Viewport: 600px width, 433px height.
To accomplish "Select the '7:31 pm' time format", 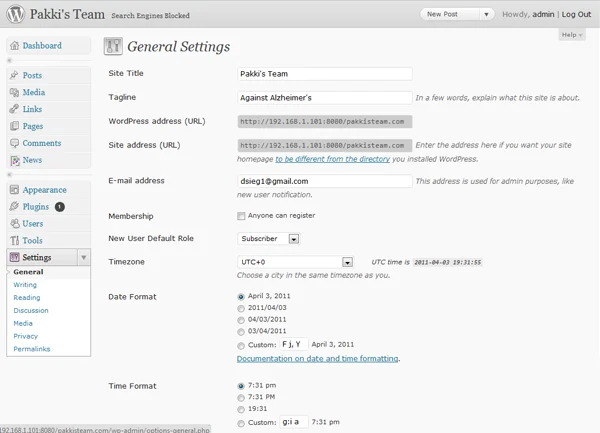I will [x=241, y=386].
